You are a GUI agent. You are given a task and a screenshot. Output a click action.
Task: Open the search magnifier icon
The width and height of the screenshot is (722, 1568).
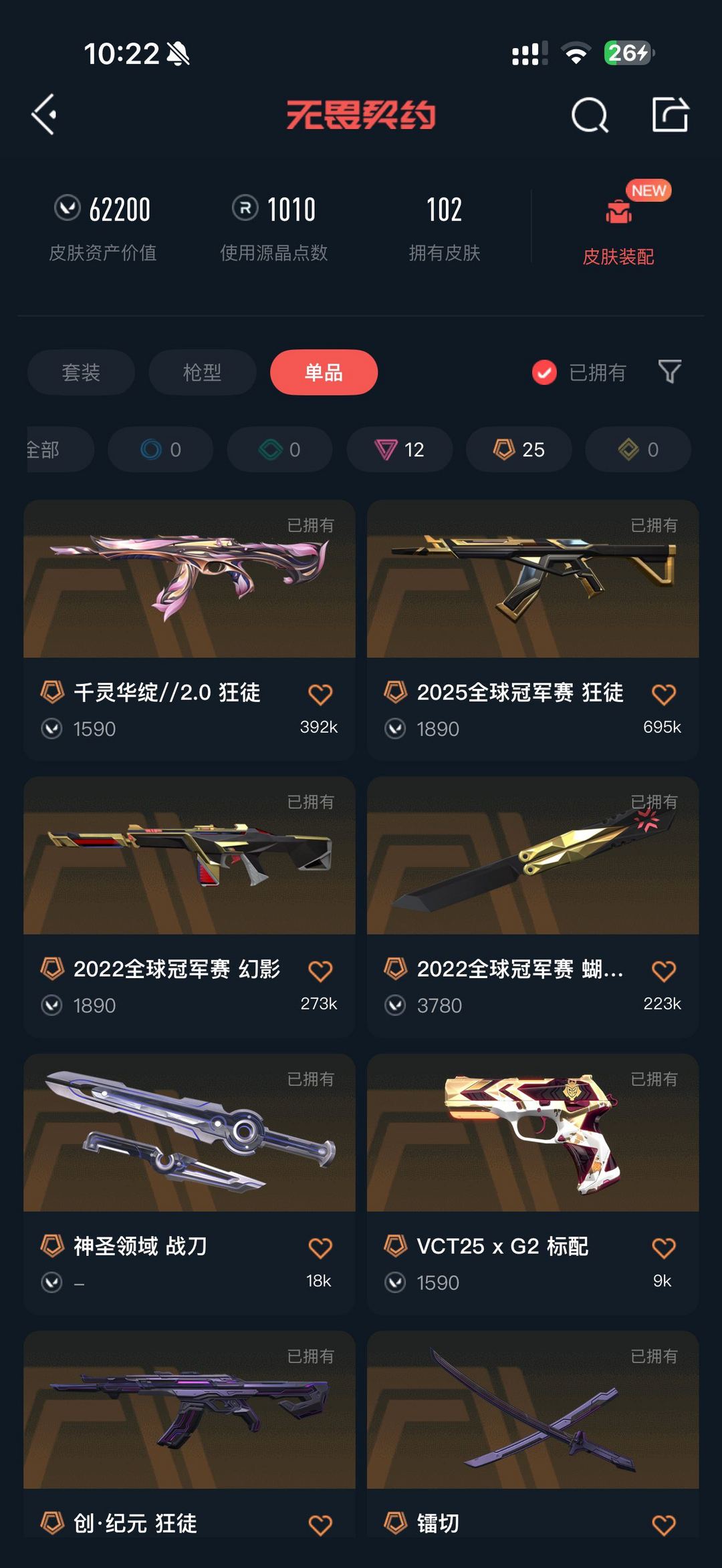590,115
